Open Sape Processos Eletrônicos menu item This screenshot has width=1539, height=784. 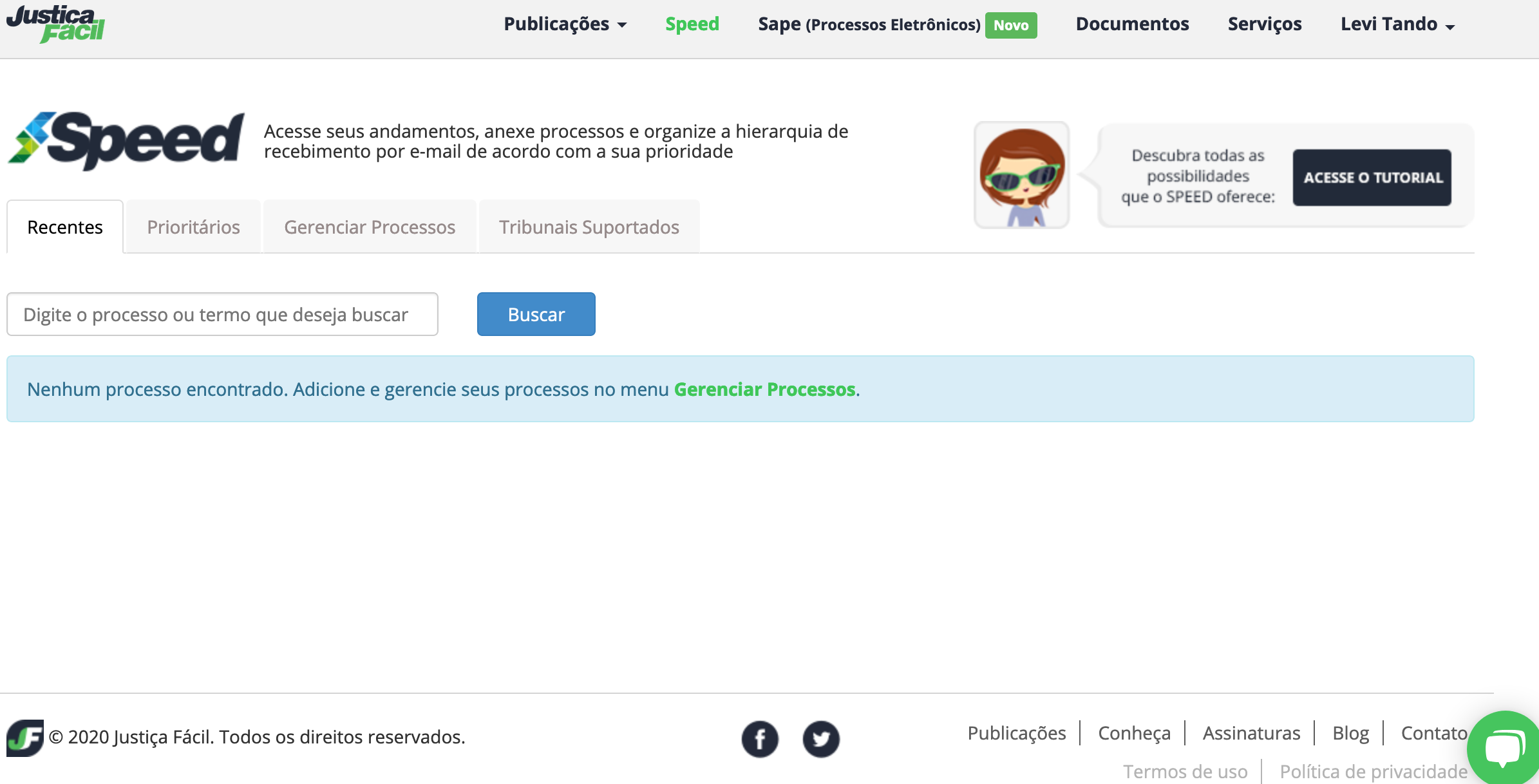coord(868,24)
